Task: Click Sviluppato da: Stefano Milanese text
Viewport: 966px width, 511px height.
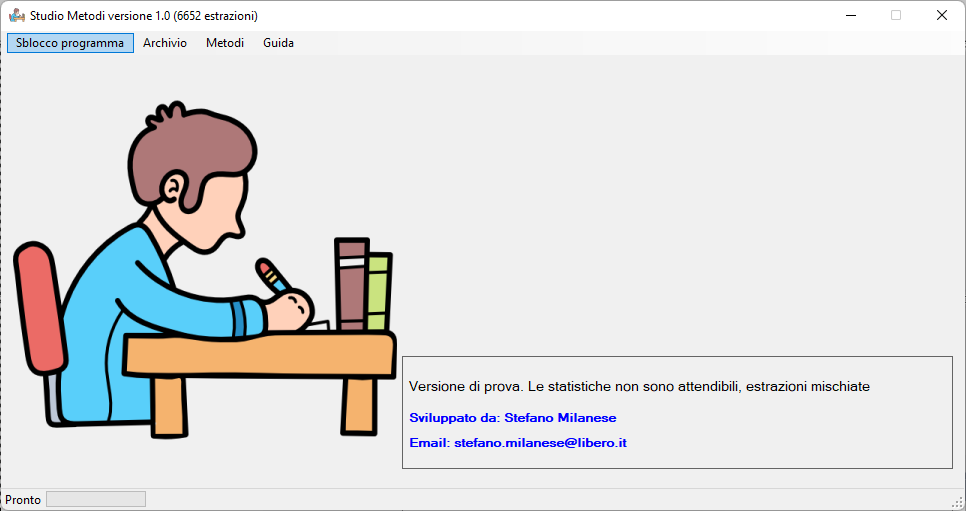Action: (x=513, y=418)
